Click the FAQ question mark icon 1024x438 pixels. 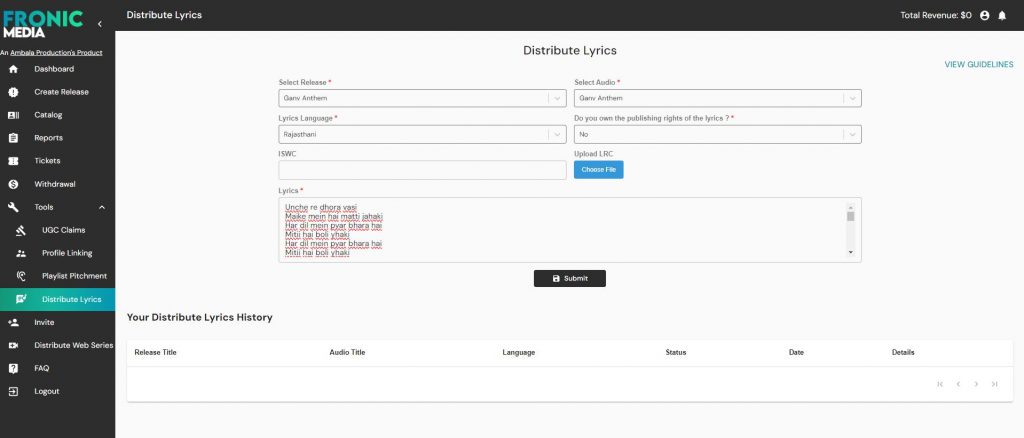click(x=13, y=368)
